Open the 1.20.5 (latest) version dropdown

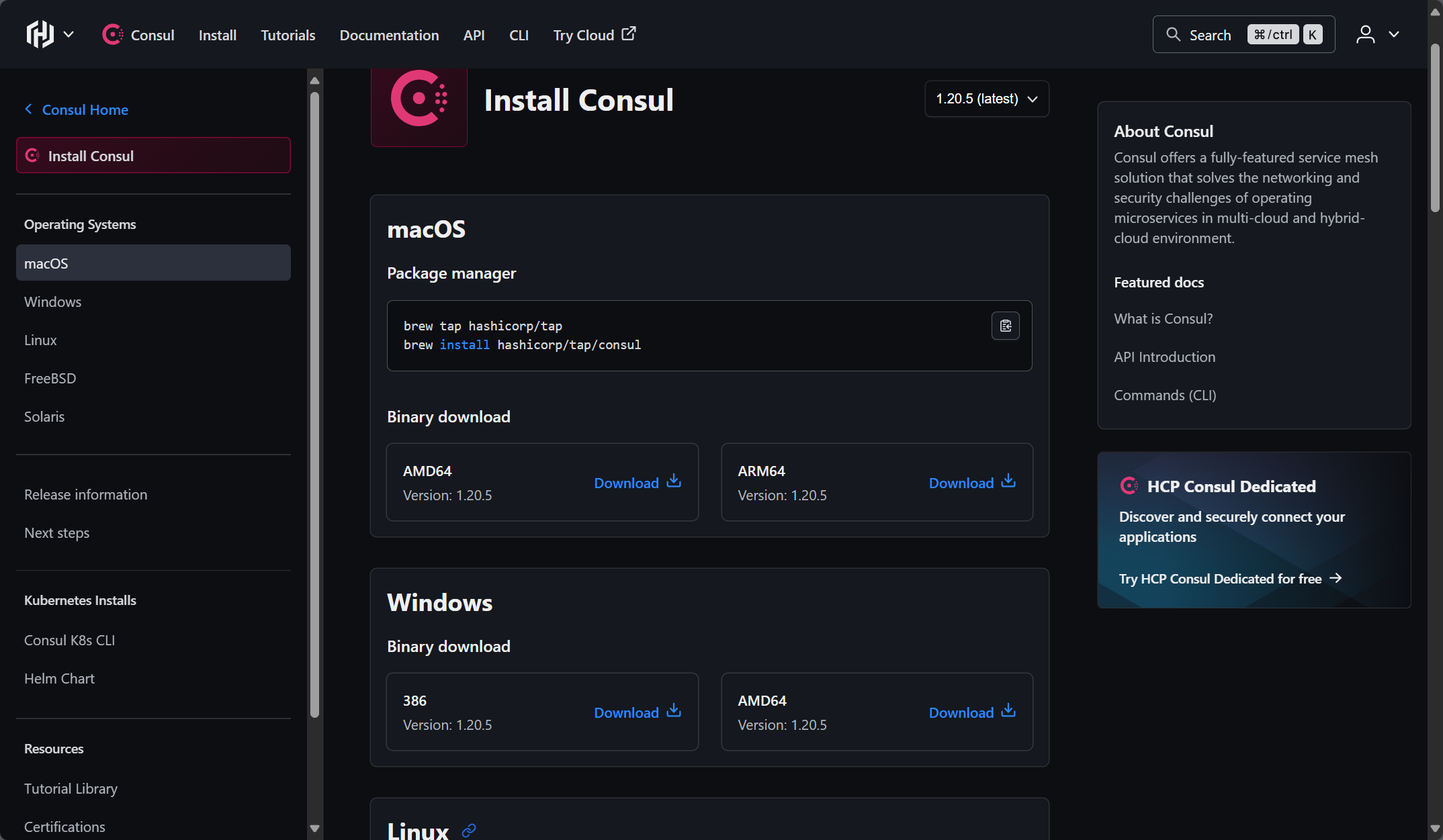[x=986, y=99]
